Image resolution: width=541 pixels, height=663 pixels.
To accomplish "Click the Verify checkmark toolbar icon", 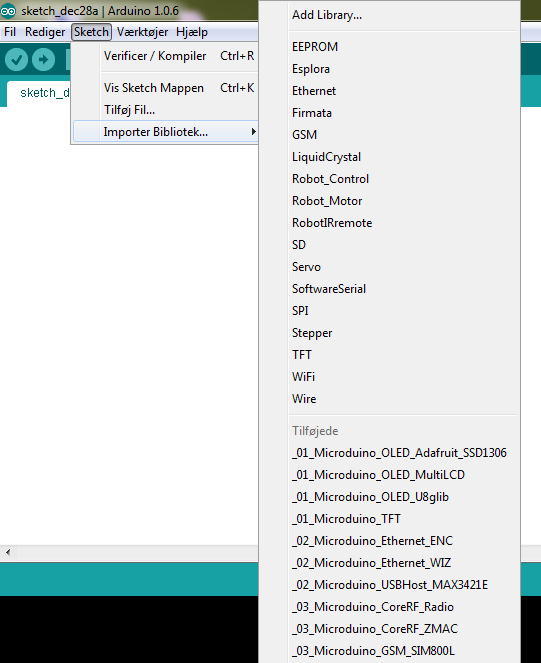I will pyautogui.click(x=16, y=60).
